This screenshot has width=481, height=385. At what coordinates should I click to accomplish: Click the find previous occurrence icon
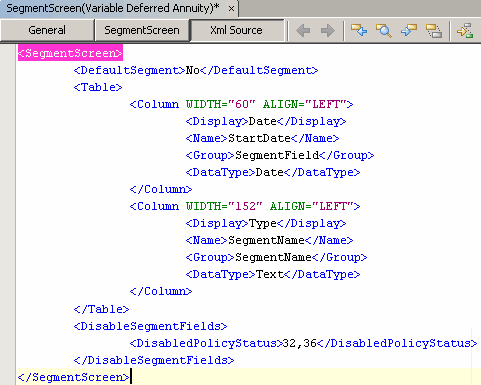point(359,31)
